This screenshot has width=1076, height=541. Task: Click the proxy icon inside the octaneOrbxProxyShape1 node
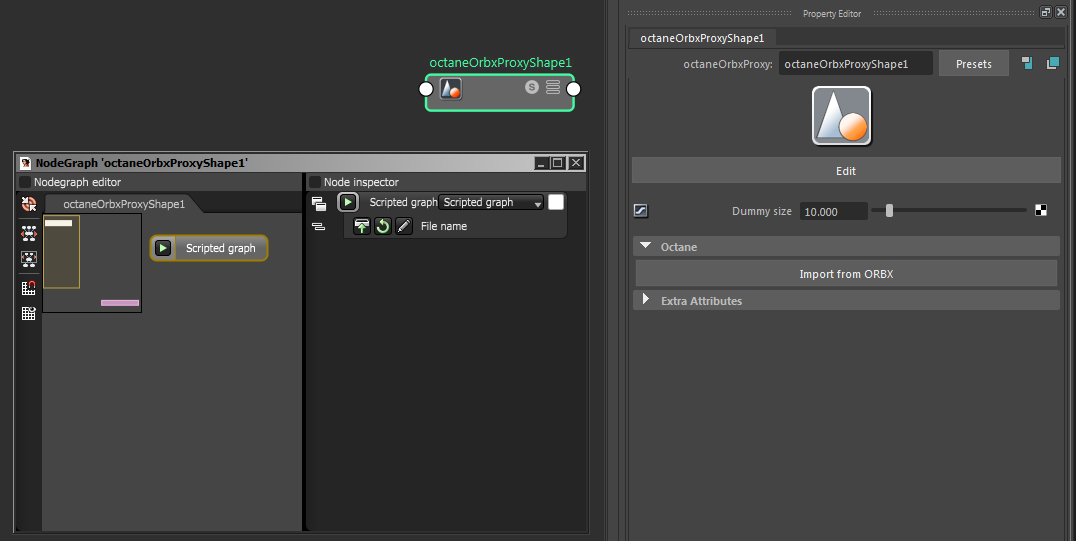pyautogui.click(x=450, y=89)
